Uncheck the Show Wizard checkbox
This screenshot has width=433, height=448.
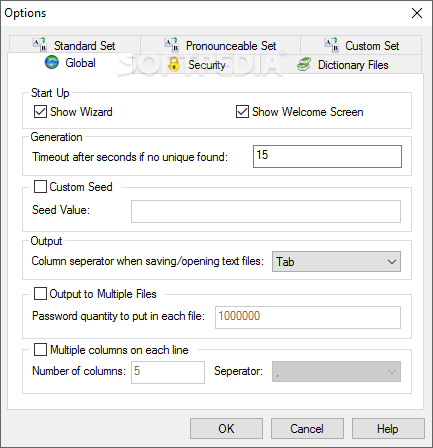[40, 112]
